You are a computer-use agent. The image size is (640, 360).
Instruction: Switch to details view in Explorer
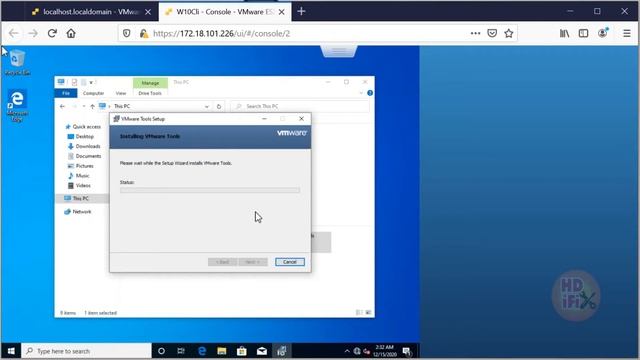tap(359, 313)
